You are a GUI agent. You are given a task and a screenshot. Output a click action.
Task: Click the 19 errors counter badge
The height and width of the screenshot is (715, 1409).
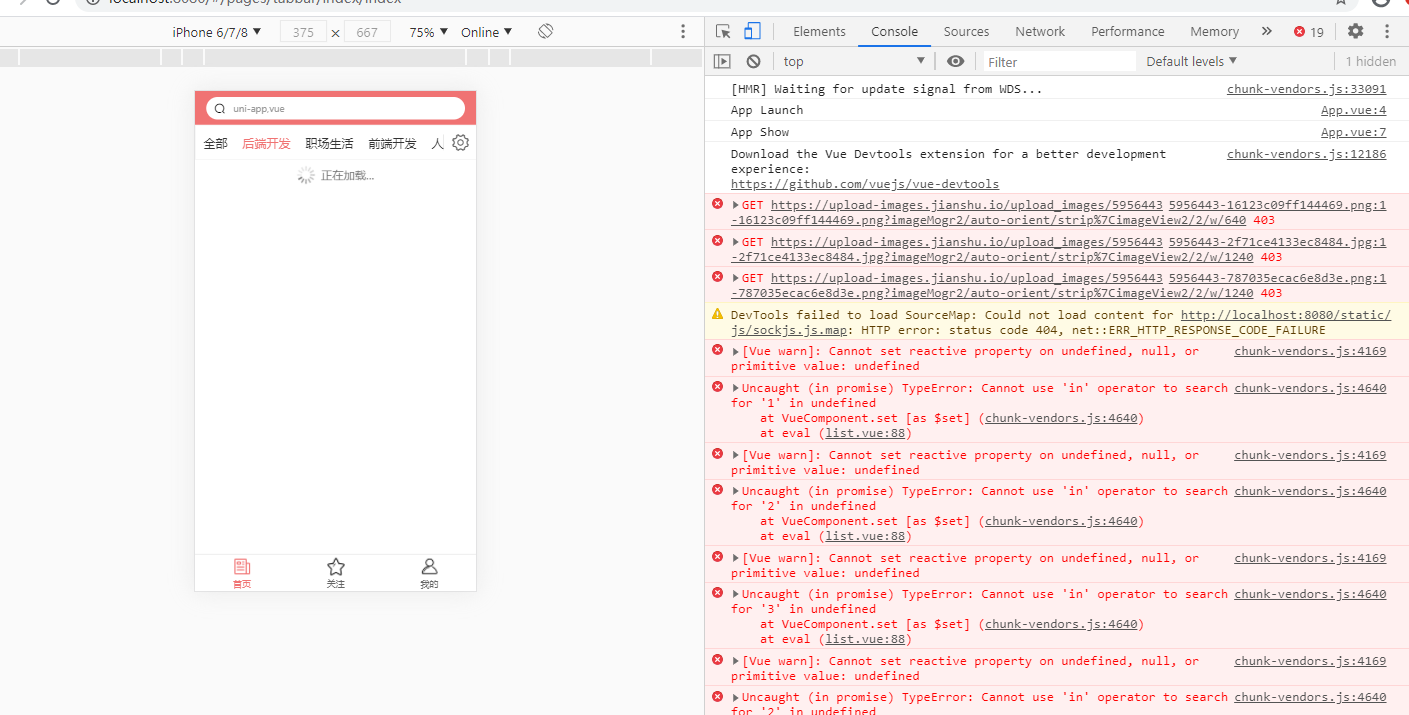(x=1308, y=32)
